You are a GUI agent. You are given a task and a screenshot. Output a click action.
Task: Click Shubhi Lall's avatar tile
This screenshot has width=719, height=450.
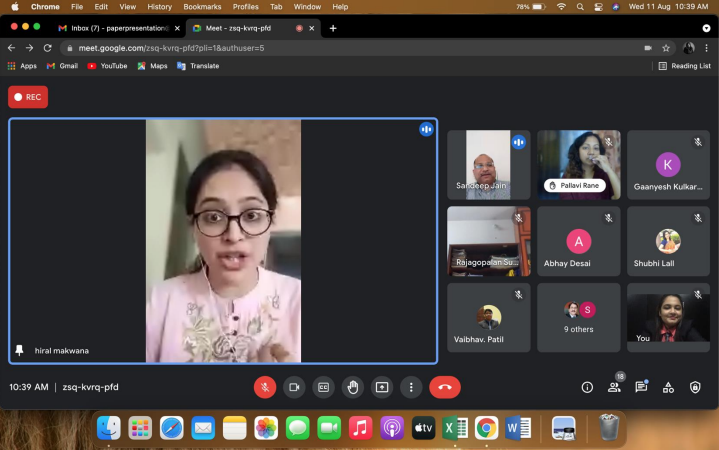[x=668, y=241]
